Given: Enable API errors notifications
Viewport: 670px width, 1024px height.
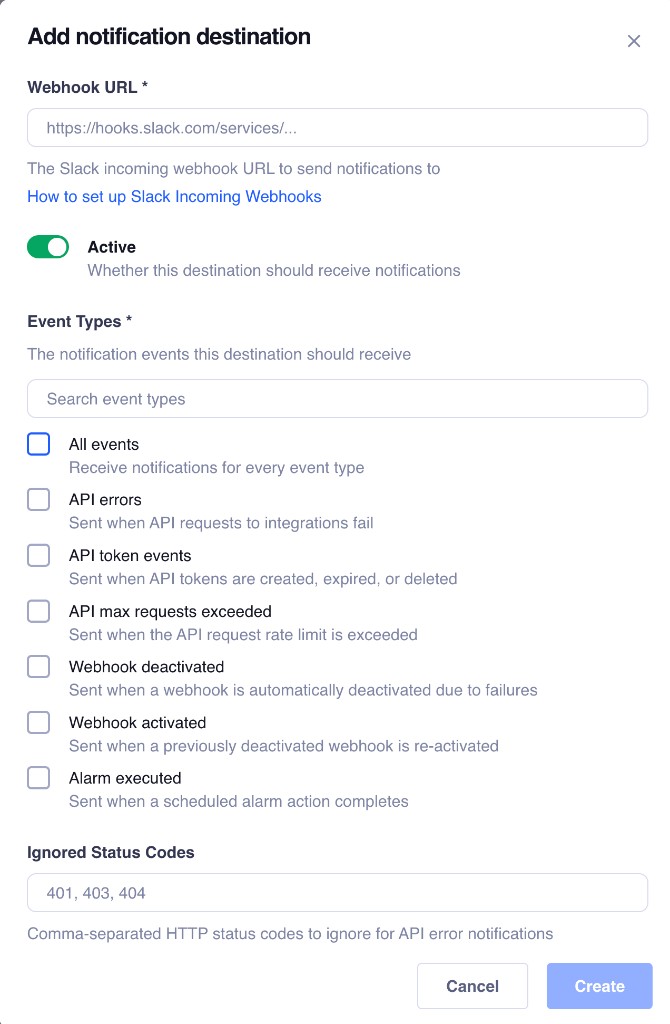Looking at the screenshot, I should pos(38,499).
